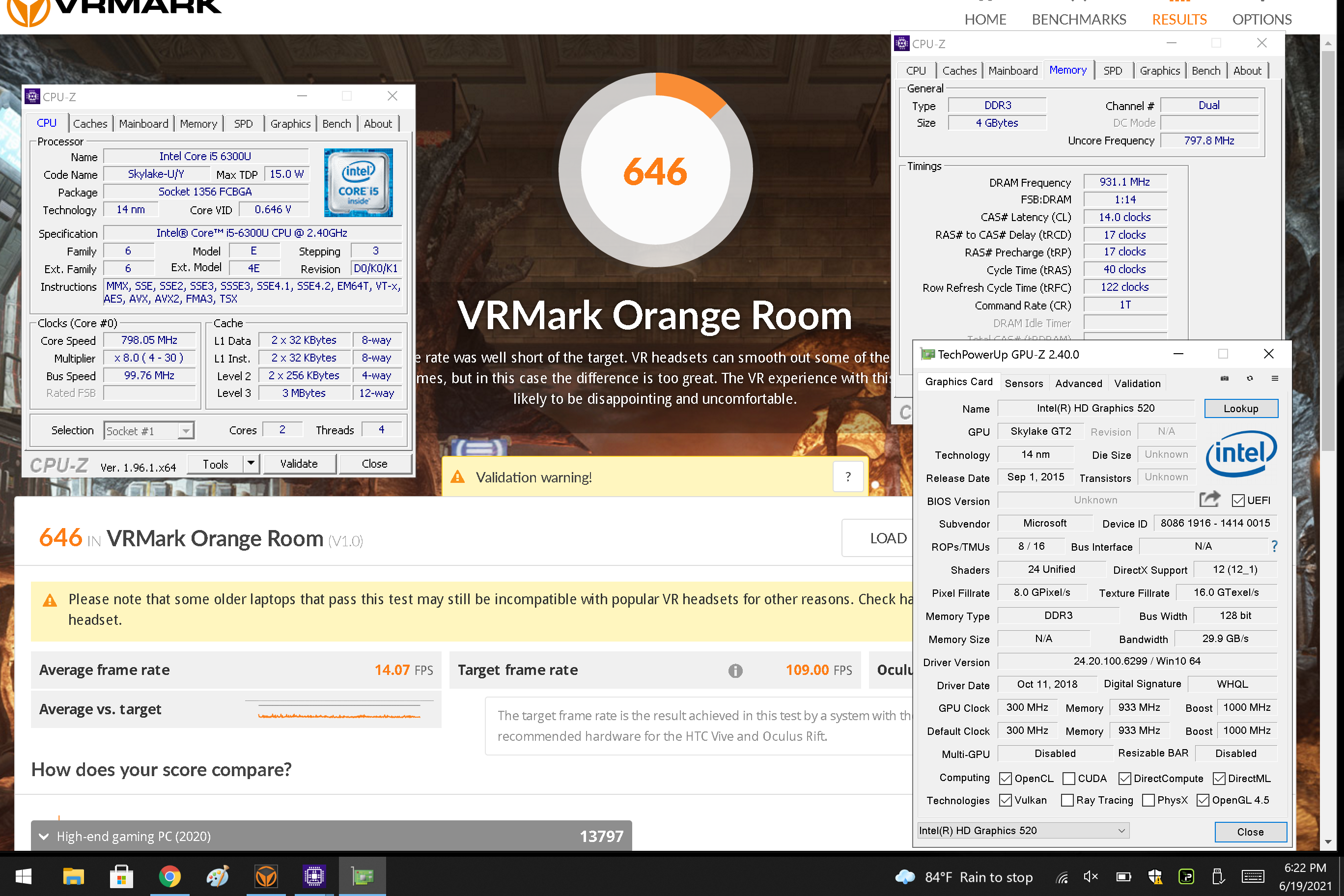This screenshot has height=896, width=1344.
Task: Click the Close button in CPU-Z processor window
Action: (375, 463)
